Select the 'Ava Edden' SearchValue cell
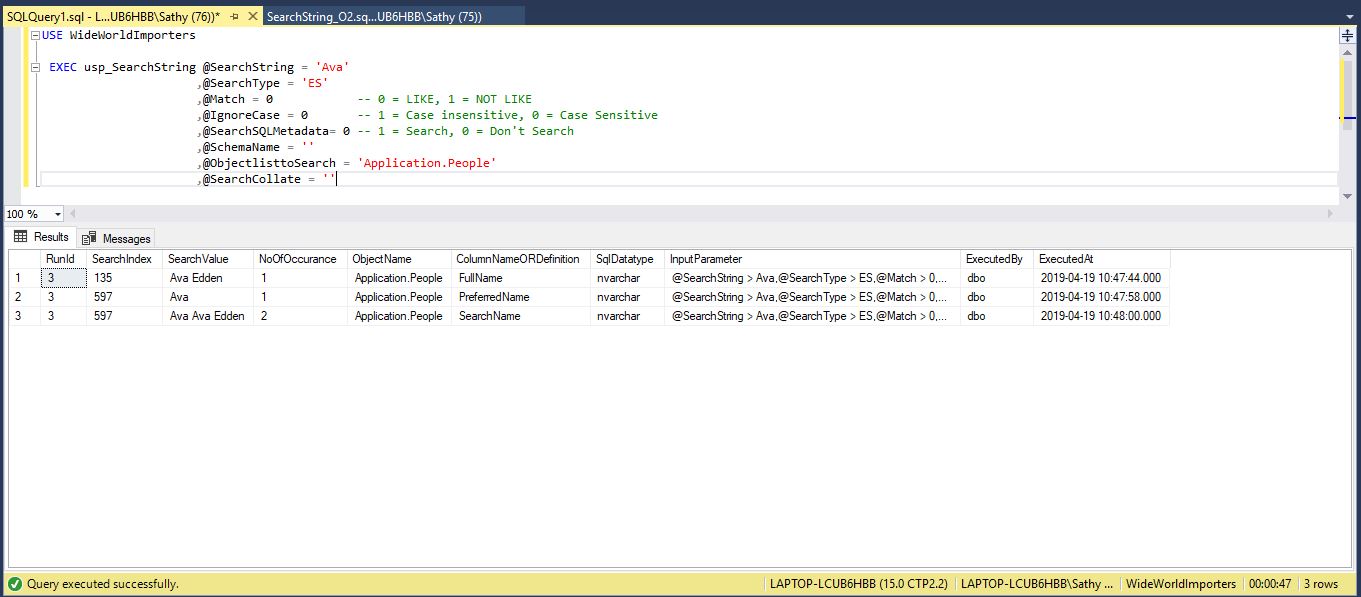Screen dimensions: 1361x597 (208, 278)
